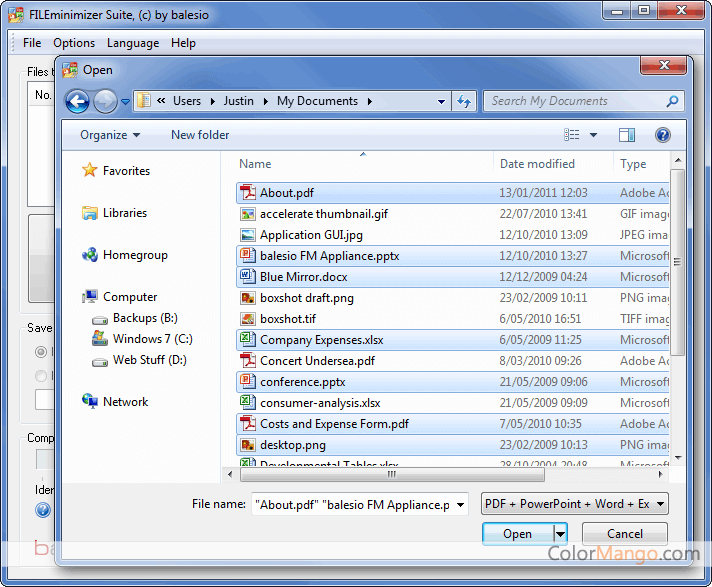Click the Cancel button
712x587 pixels.
click(x=625, y=534)
